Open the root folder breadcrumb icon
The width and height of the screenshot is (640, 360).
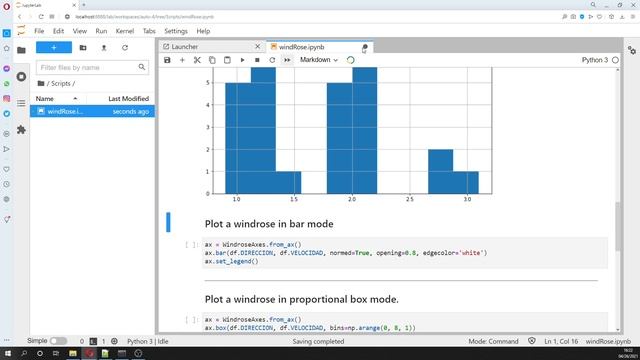(41, 83)
